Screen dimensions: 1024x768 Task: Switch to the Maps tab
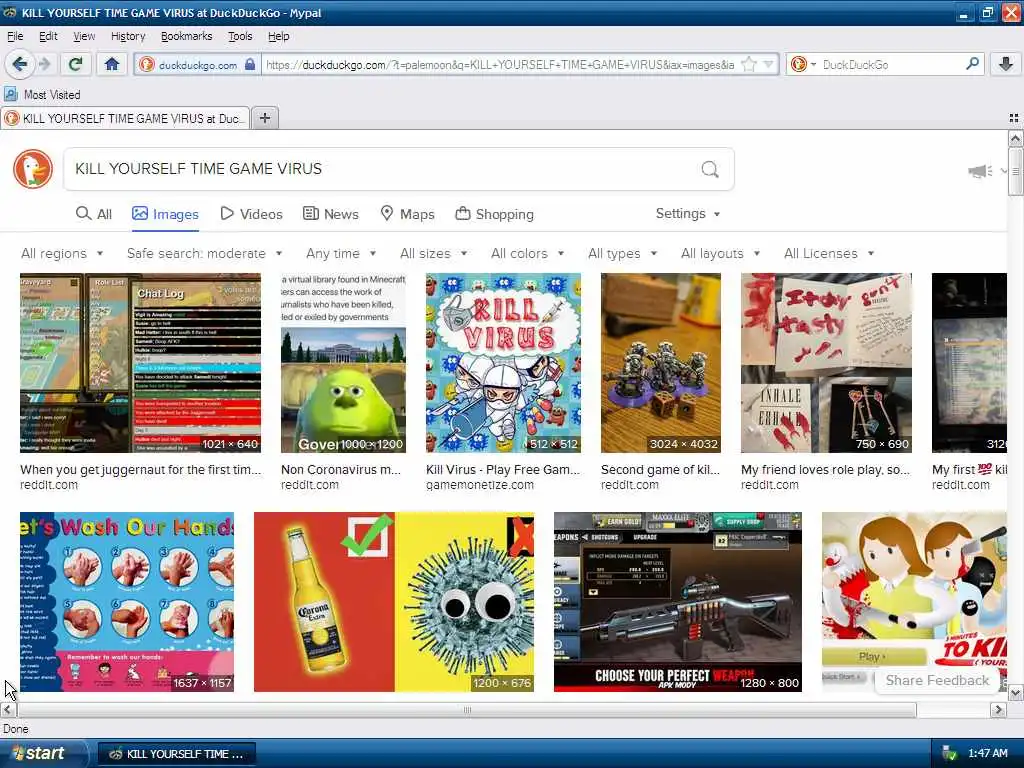[x=408, y=214]
